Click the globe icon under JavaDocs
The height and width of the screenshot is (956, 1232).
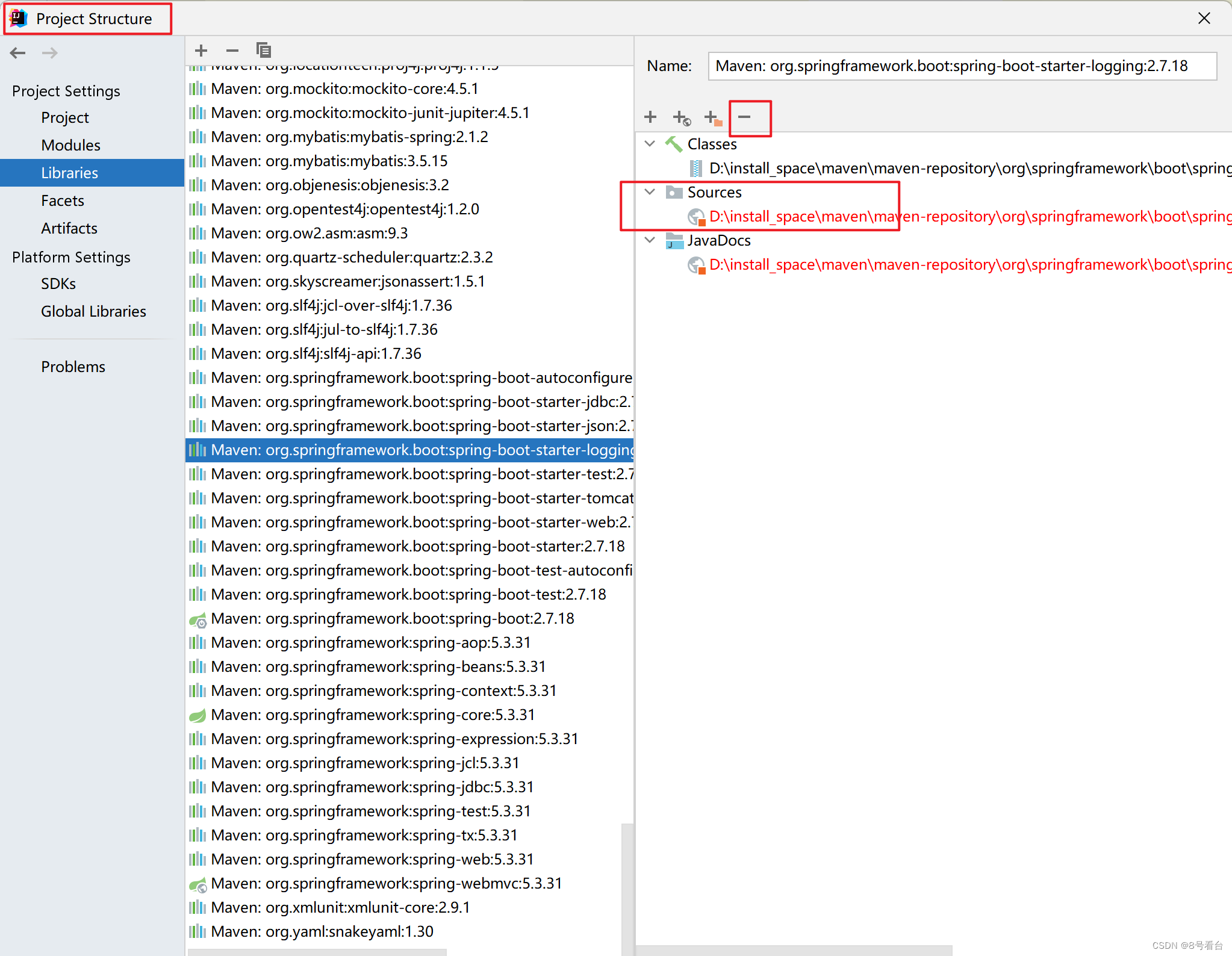point(696,265)
